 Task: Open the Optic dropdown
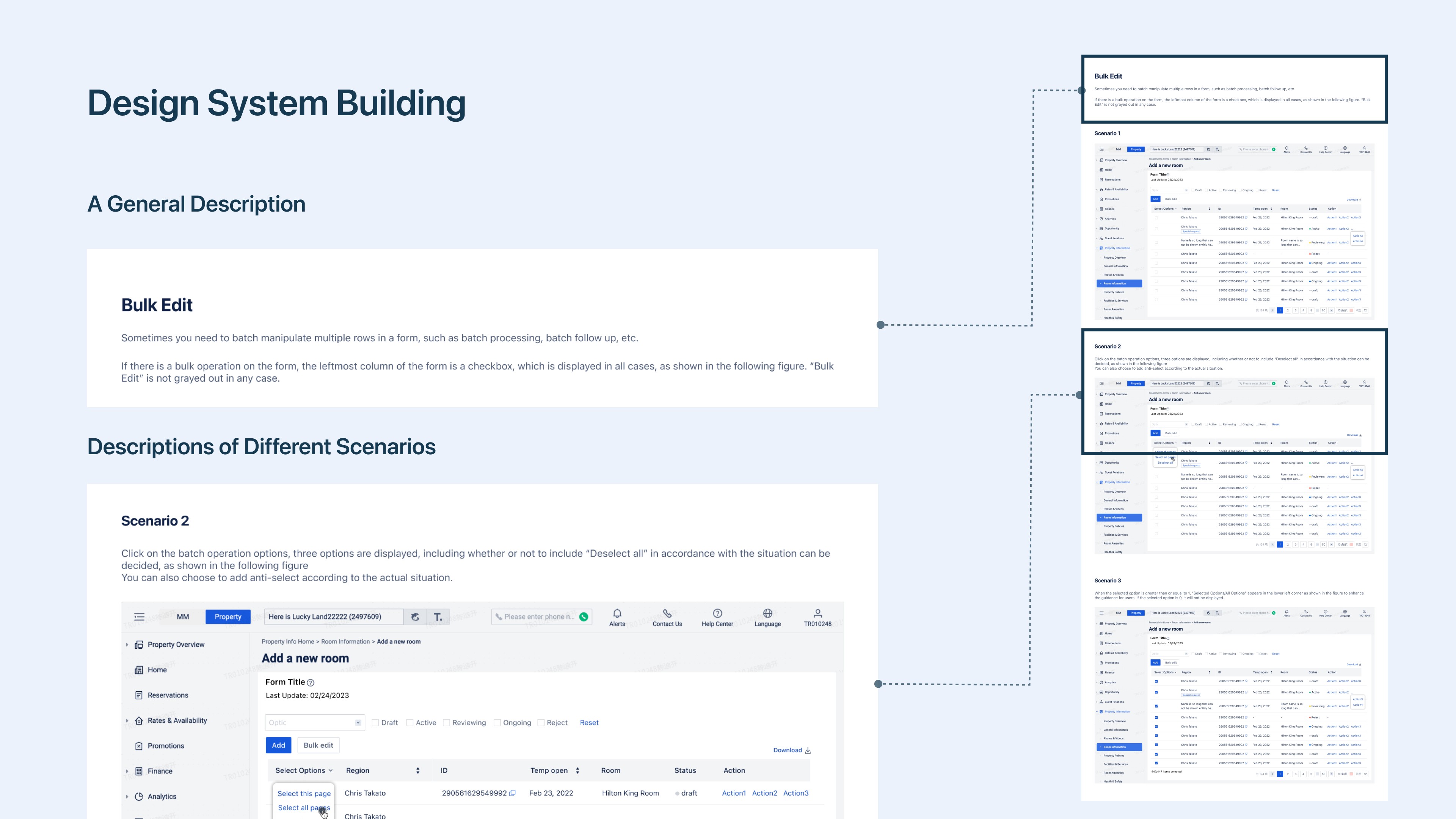click(314, 722)
